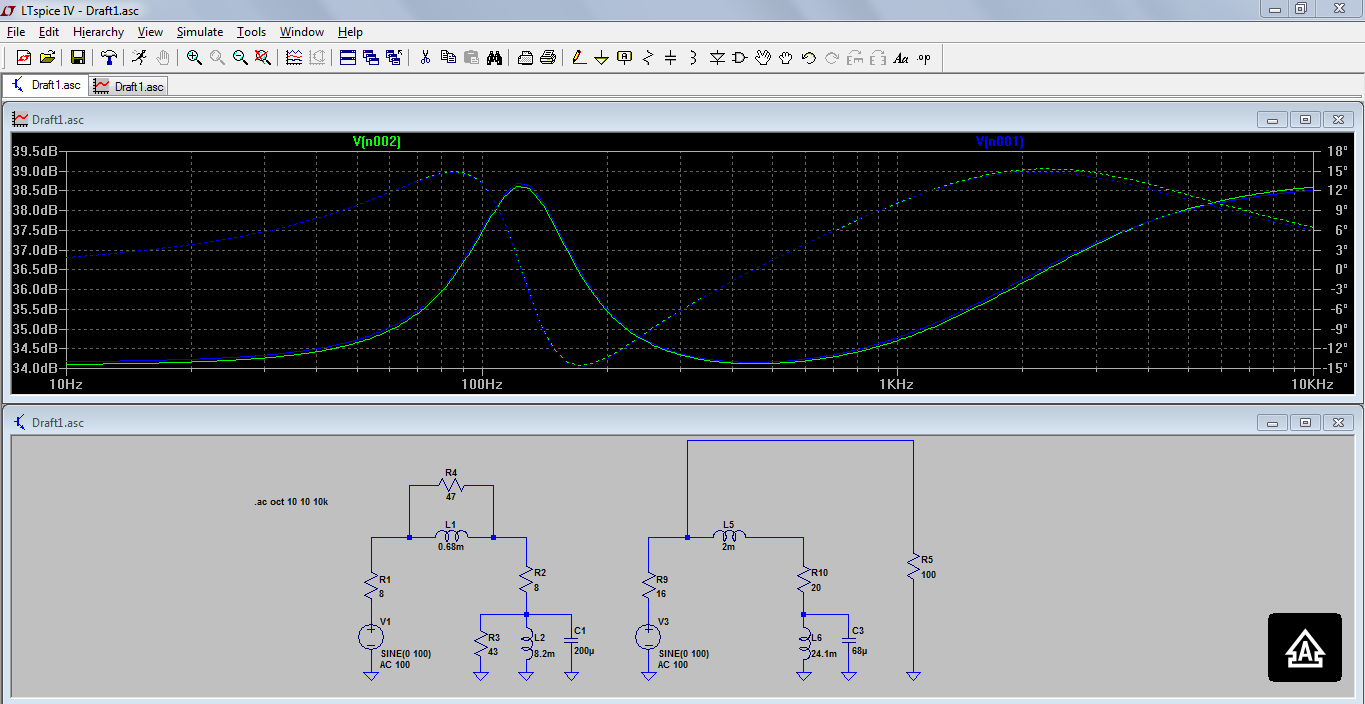Click the V(n001) trace label

pos(999,142)
